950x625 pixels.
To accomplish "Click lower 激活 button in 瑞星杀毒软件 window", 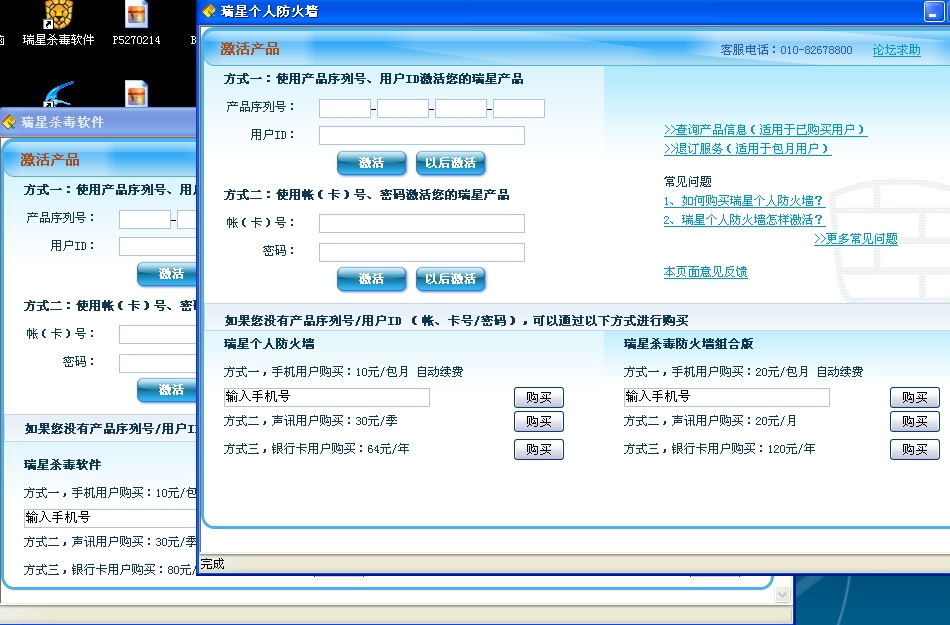I will (x=167, y=390).
